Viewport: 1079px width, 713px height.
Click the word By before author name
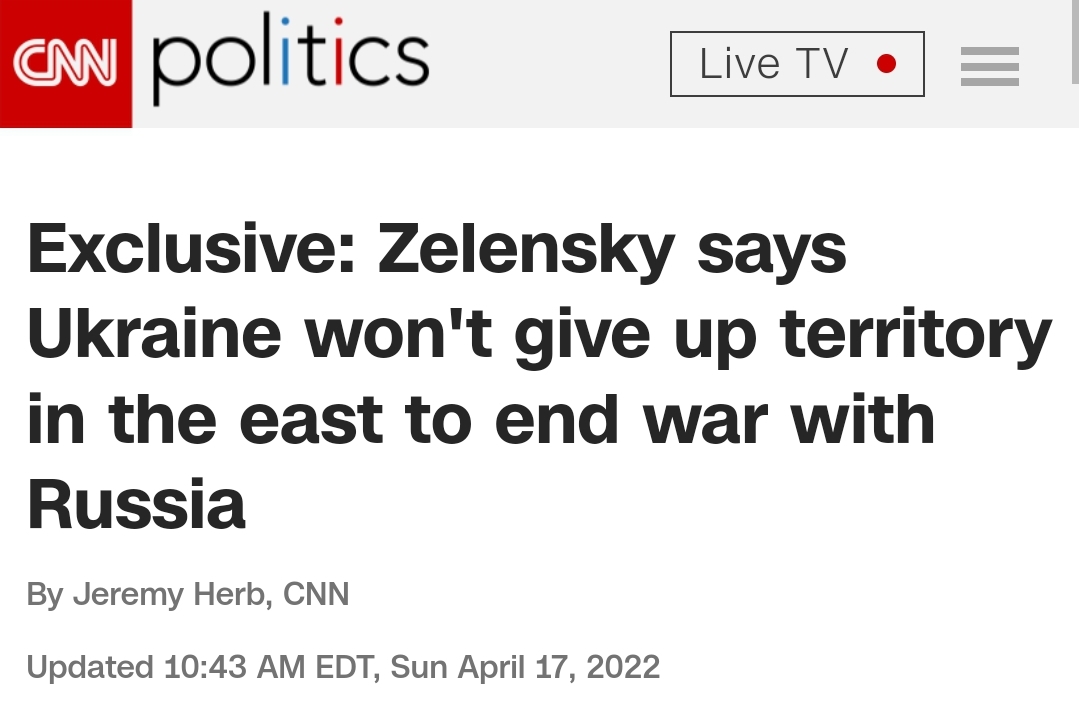[45, 595]
